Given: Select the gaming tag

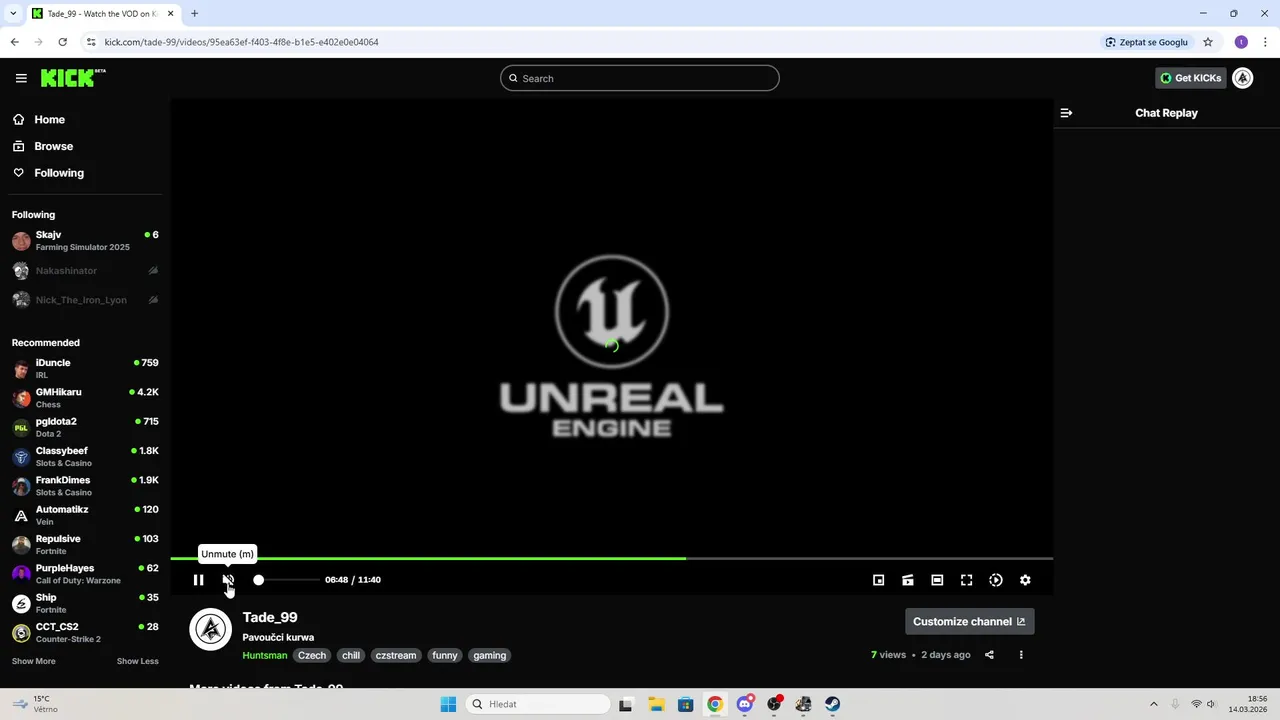Looking at the screenshot, I should [x=490, y=656].
